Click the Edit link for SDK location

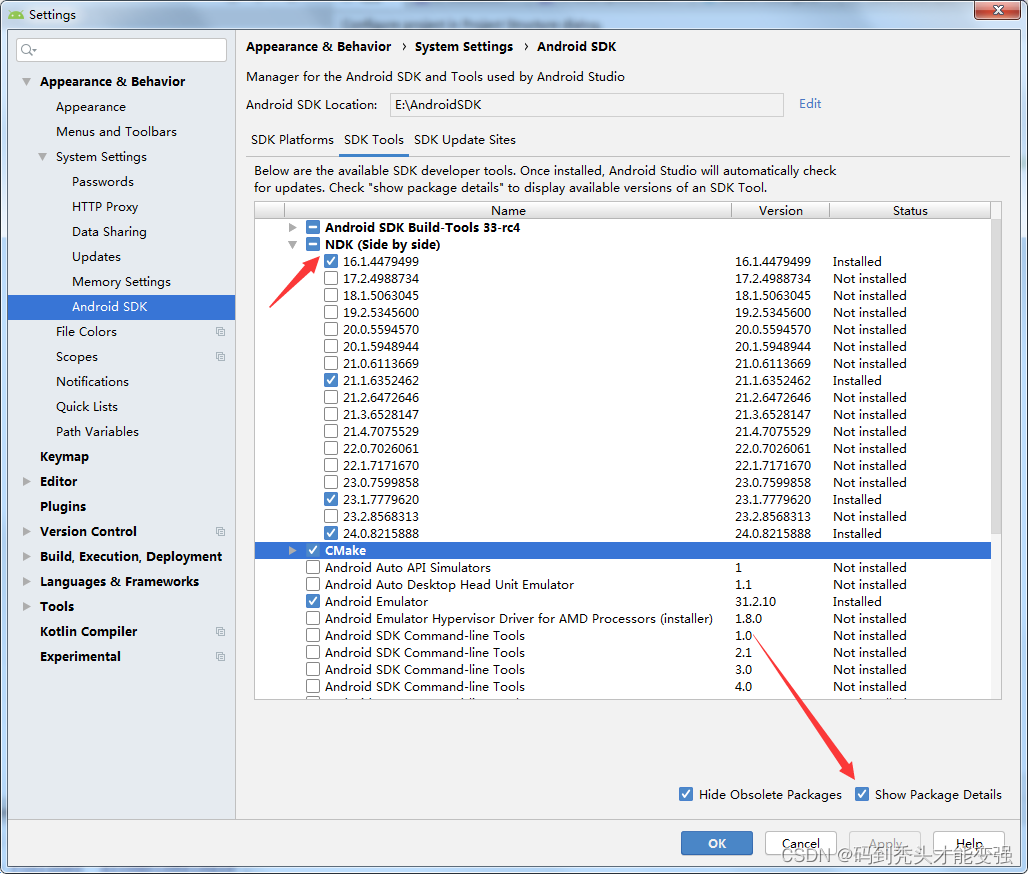click(810, 104)
